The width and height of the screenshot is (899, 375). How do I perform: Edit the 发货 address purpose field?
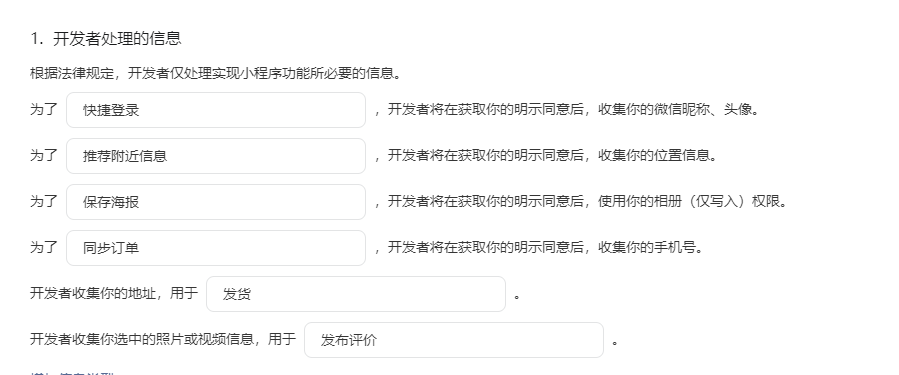pyautogui.click(x=356, y=294)
